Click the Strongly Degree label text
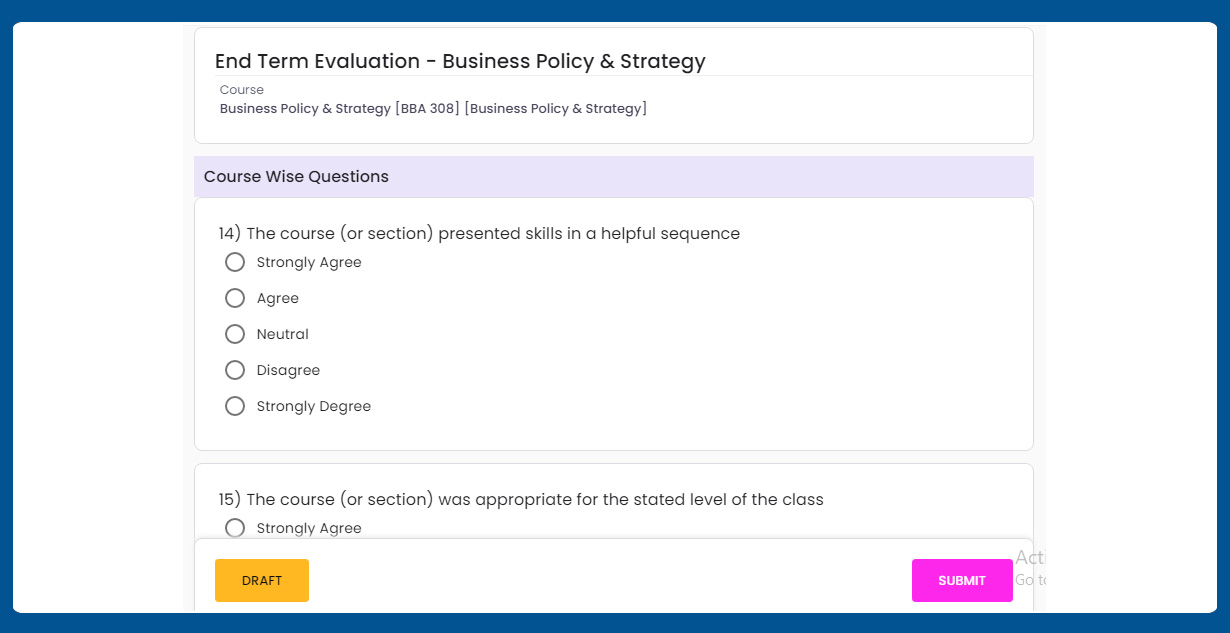1230x633 pixels. tap(314, 406)
